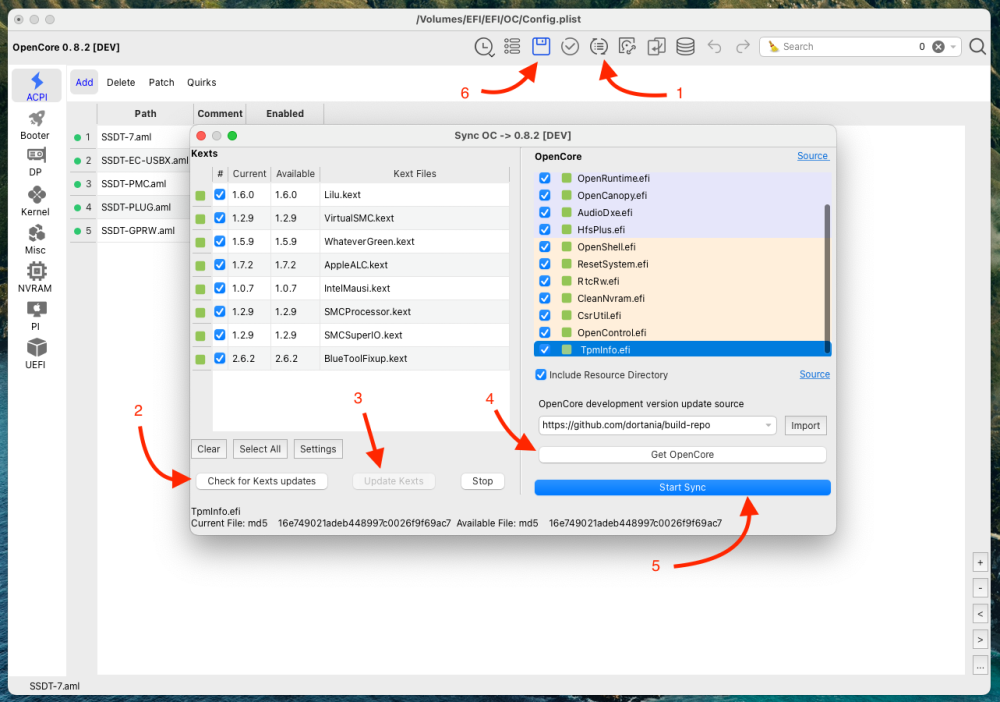Screen dimensions: 1000x702
Task: Open the Kernel section in the sidebar
Action: click(x=35, y=200)
